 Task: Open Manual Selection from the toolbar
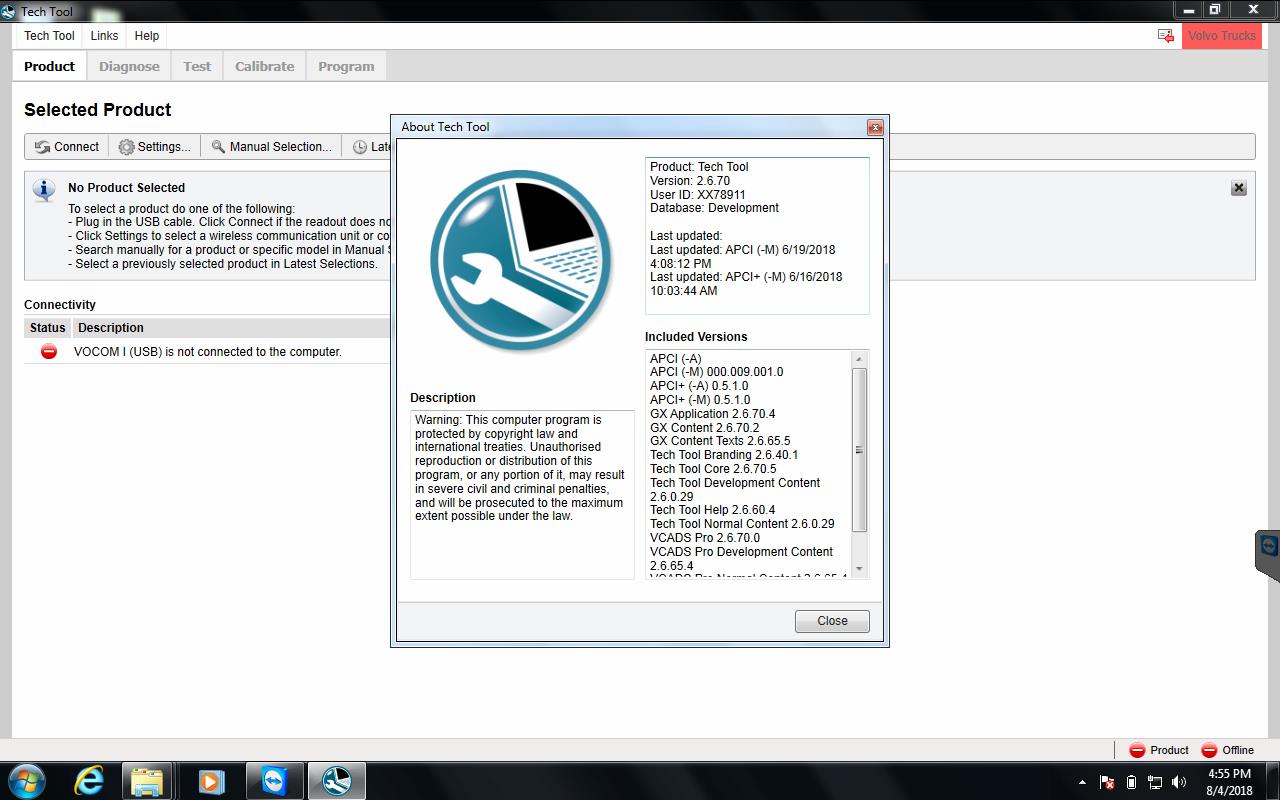(x=271, y=147)
